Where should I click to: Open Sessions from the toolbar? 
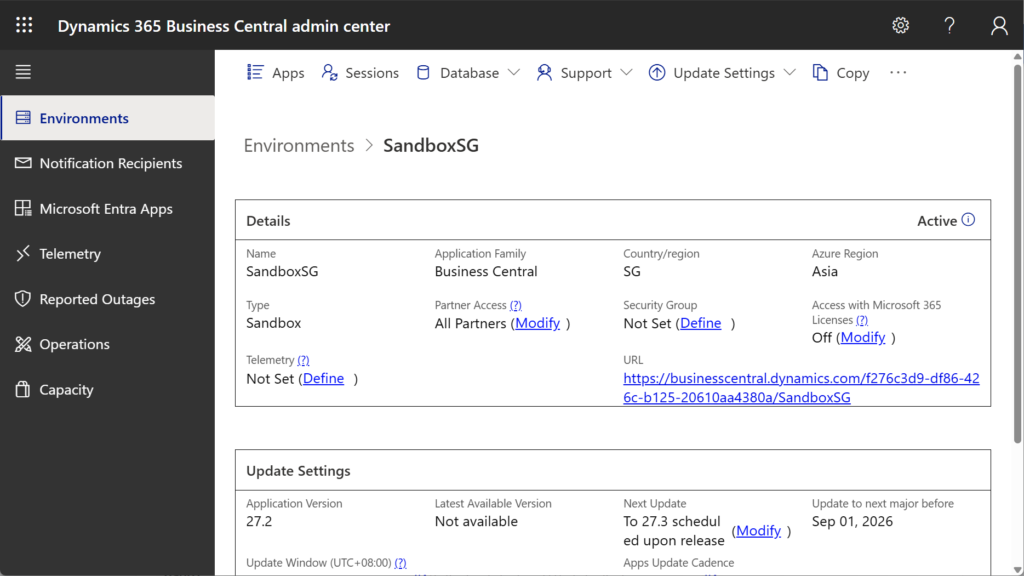pyautogui.click(x=360, y=73)
